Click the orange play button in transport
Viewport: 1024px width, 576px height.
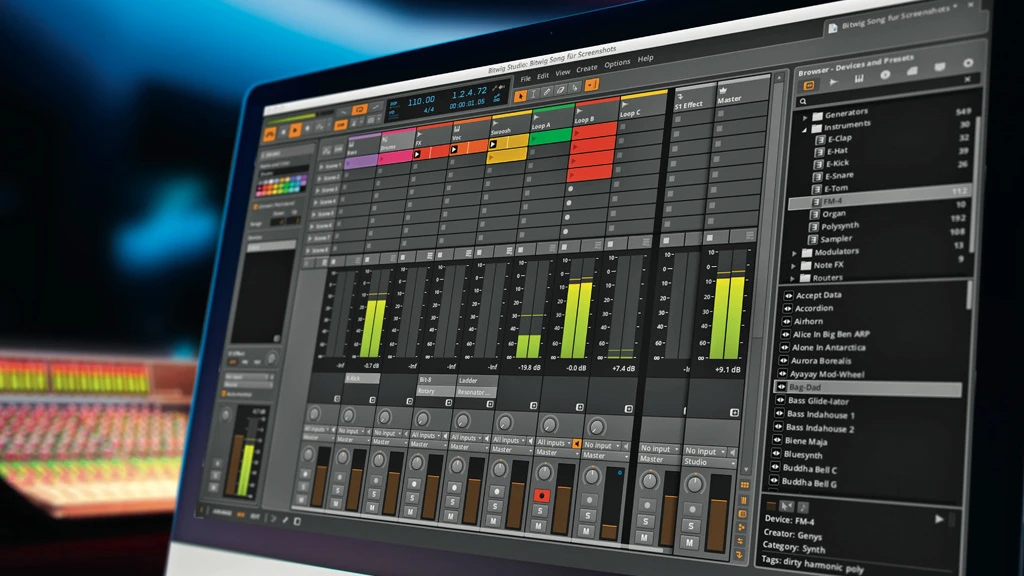click(x=295, y=131)
